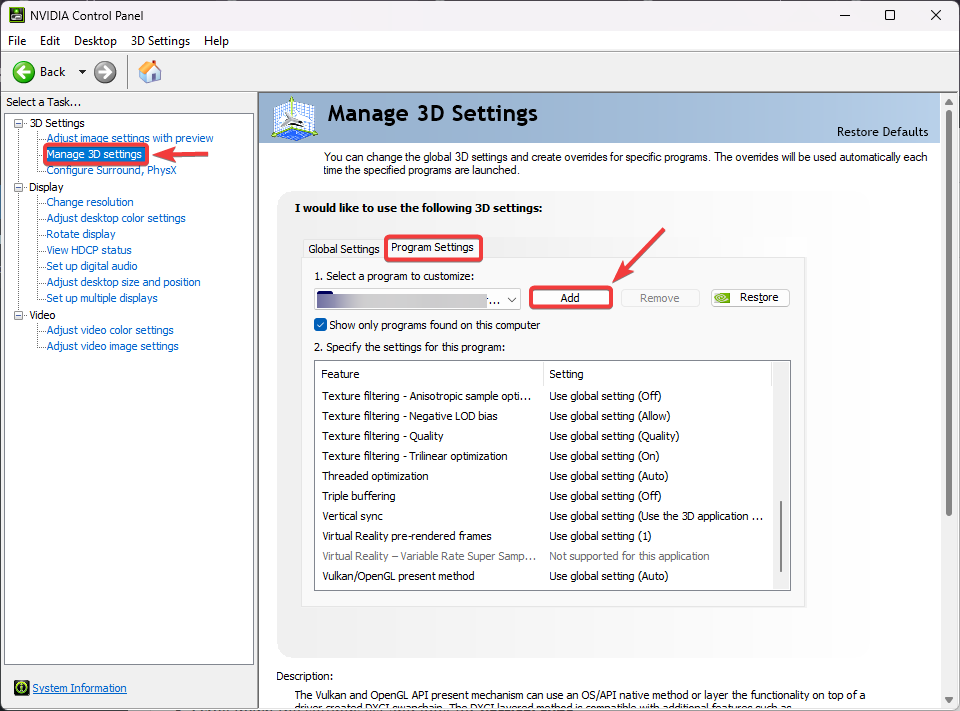This screenshot has height=711, width=960.
Task: Go to Home via house icon
Action: point(150,72)
